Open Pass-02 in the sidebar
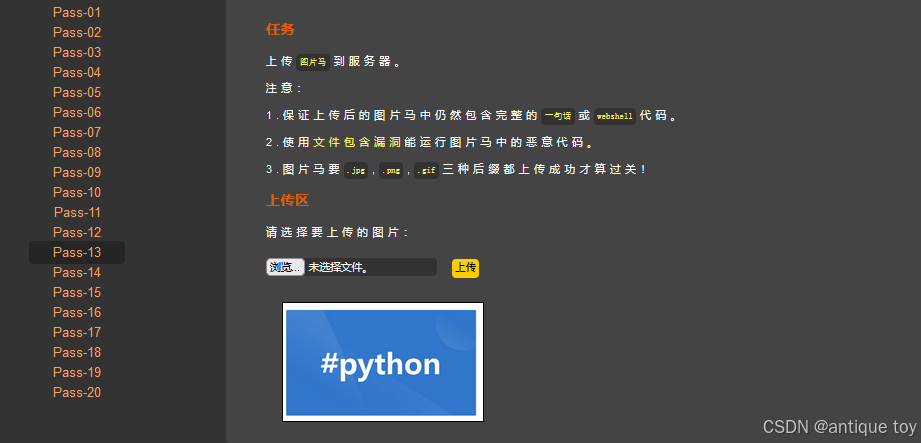The height and width of the screenshot is (443, 921). [77, 32]
